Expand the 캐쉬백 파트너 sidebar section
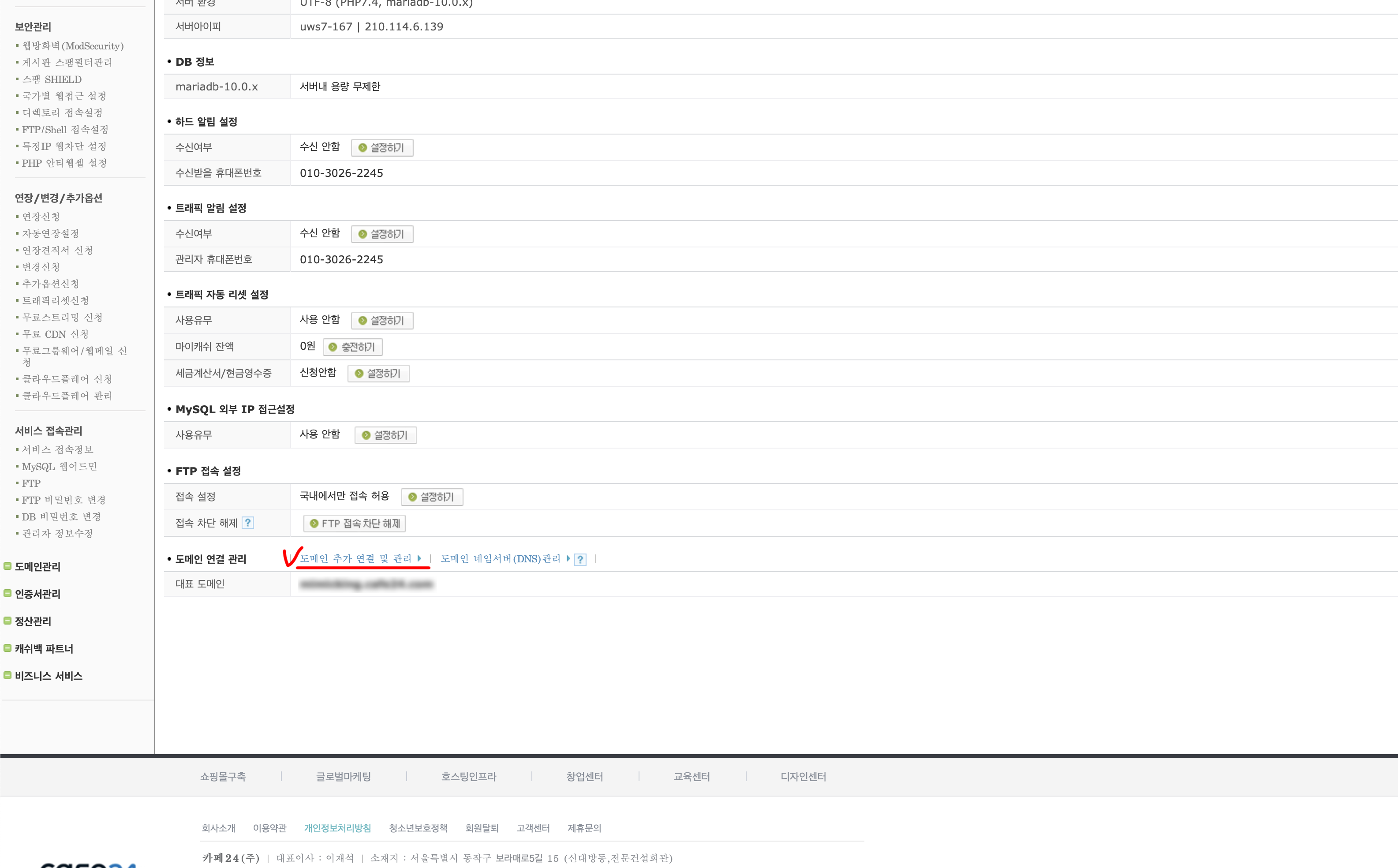 coord(44,649)
